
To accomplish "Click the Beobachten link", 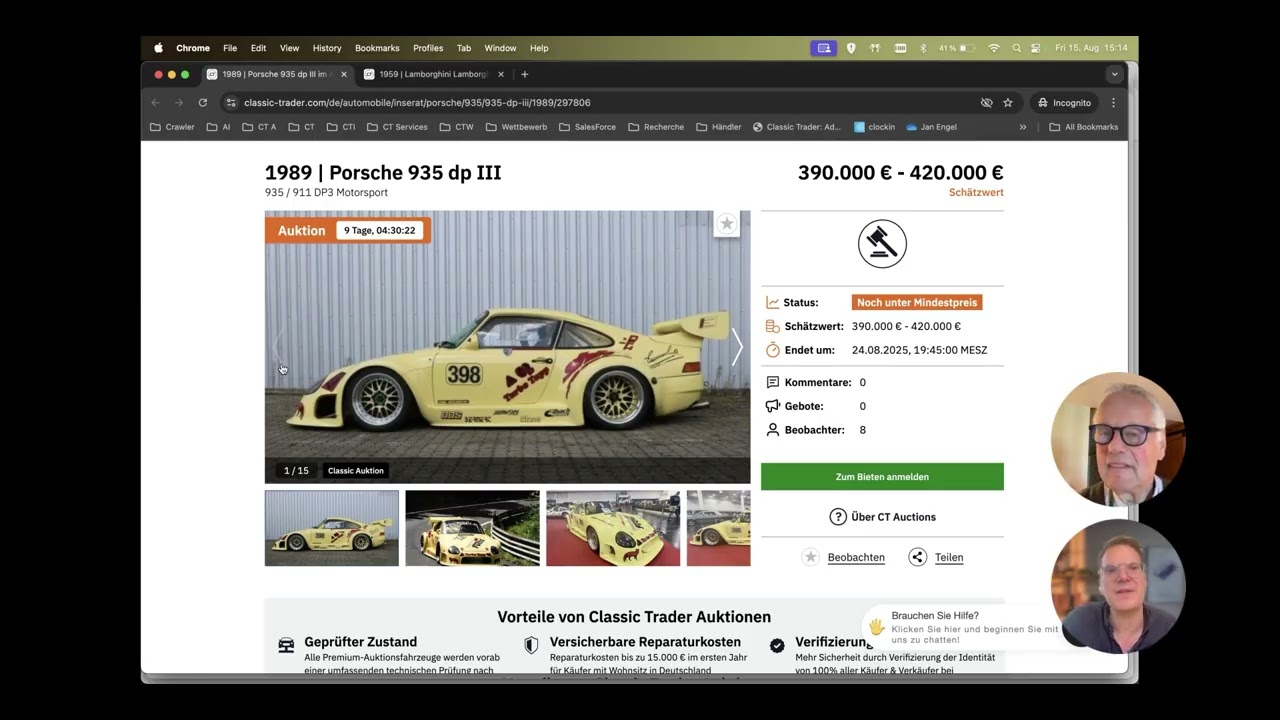I will pos(856,558).
